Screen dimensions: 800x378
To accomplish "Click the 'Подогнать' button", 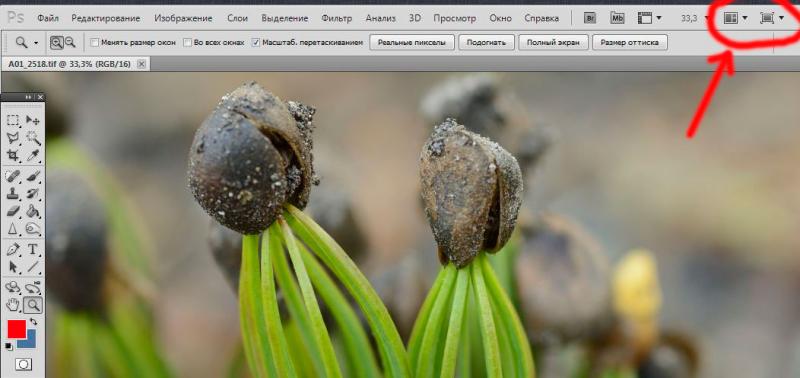I will point(486,43).
